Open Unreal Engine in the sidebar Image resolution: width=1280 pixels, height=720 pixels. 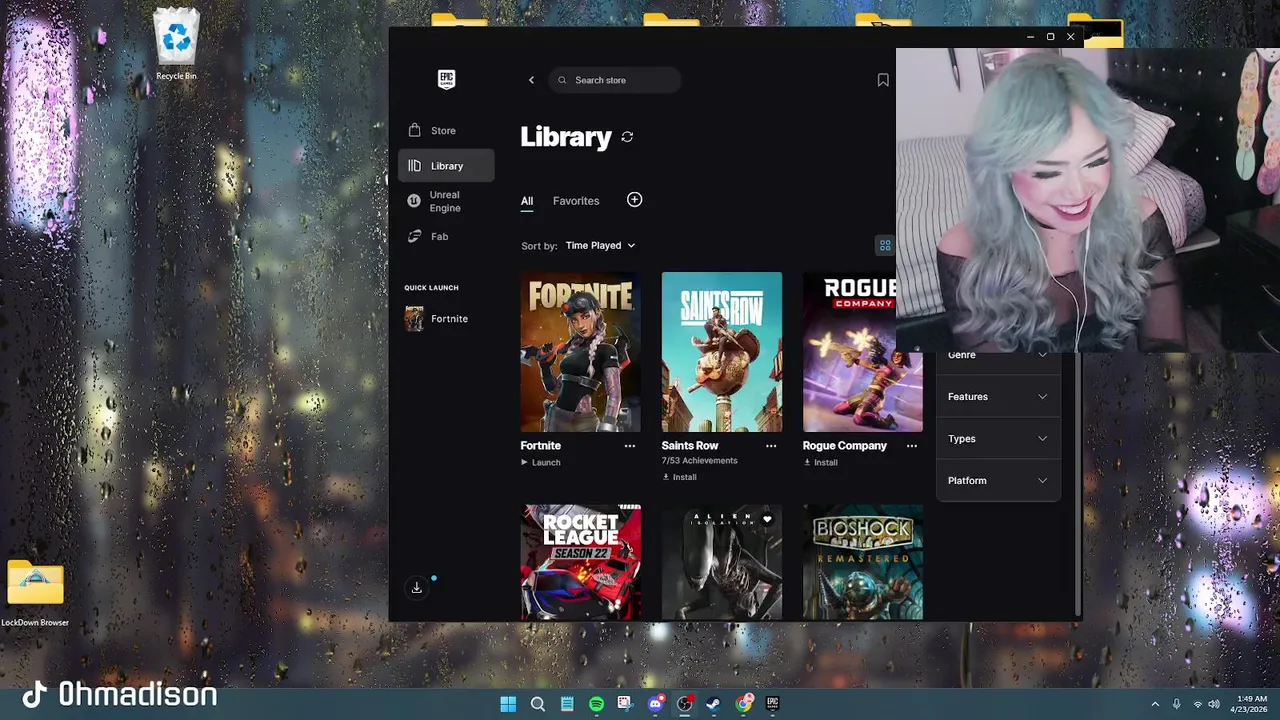[x=446, y=201]
